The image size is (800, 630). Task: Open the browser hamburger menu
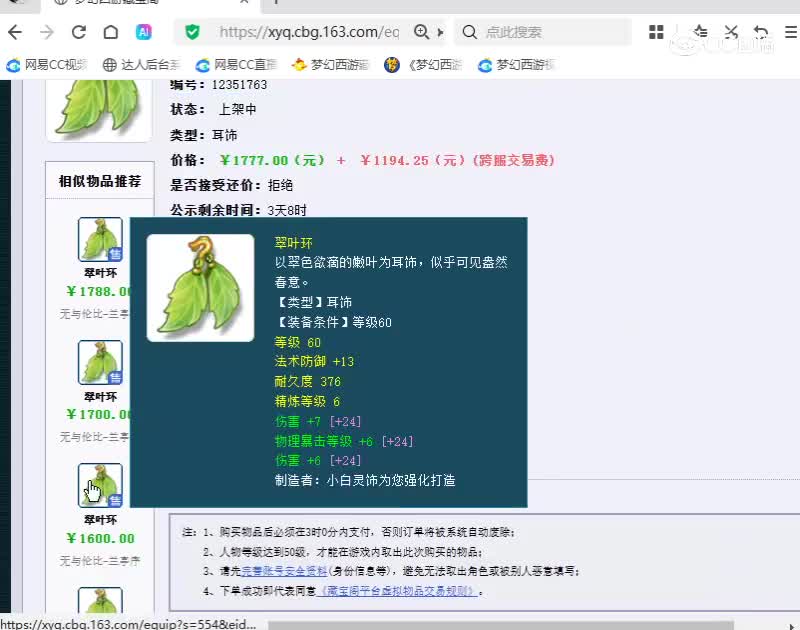[791, 32]
